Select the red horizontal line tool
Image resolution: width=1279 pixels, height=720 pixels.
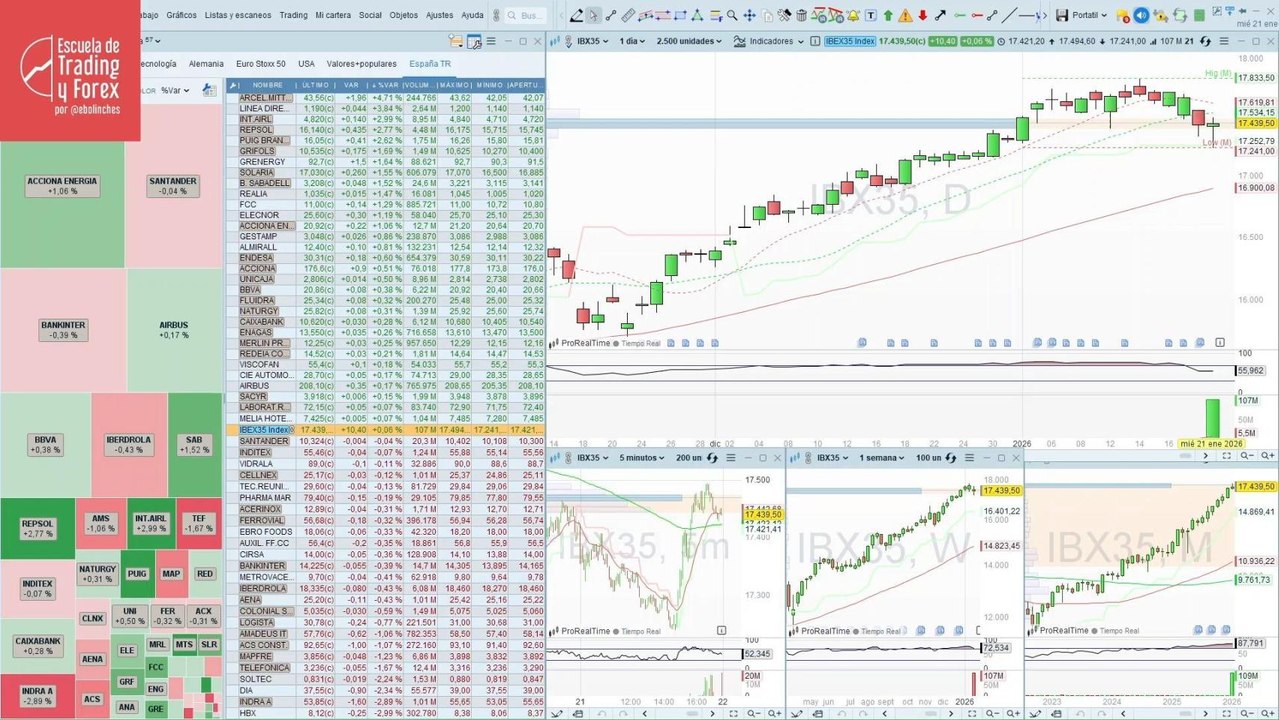coord(976,15)
